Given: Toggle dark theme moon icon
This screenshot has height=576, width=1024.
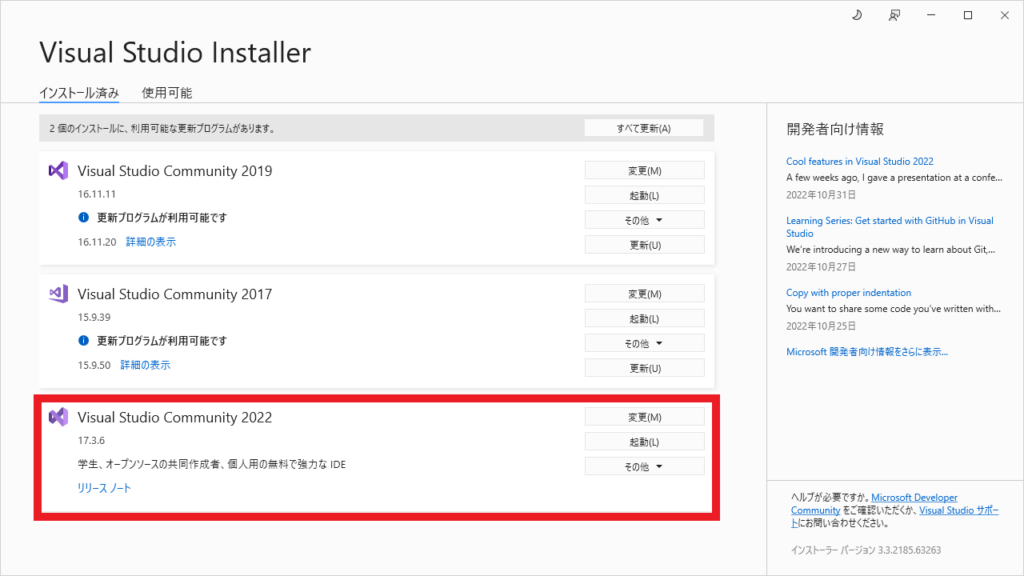Looking at the screenshot, I should [x=857, y=15].
